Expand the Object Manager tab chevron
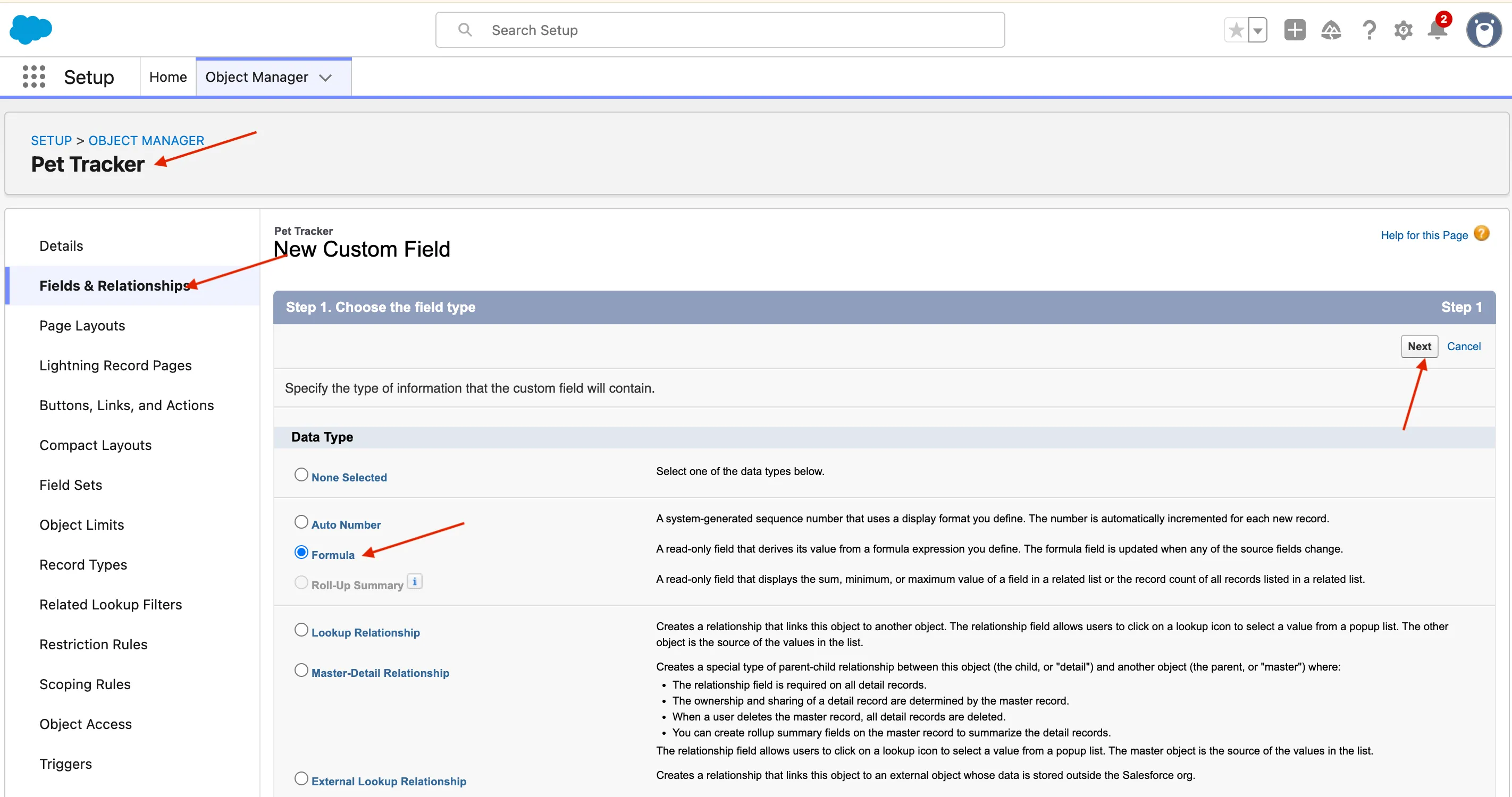Viewport: 1512px width, 797px height. coord(325,78)
